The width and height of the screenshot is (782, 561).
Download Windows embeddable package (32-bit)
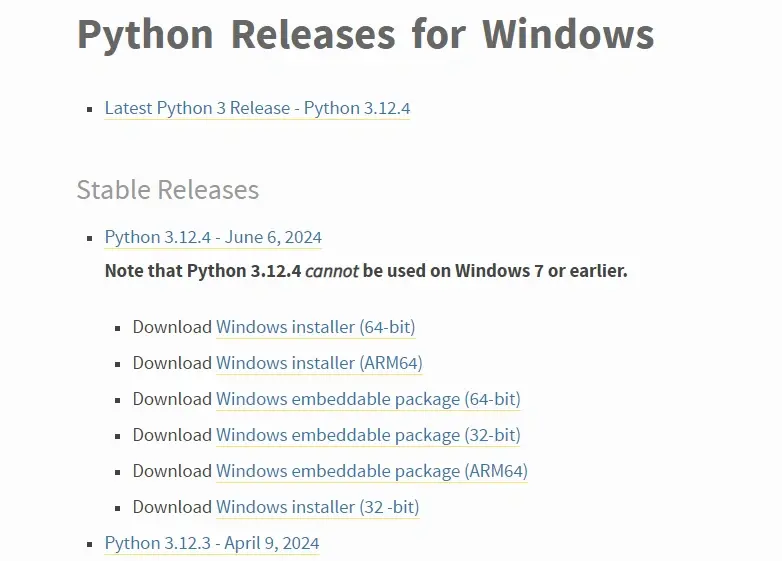pos(368,435)
